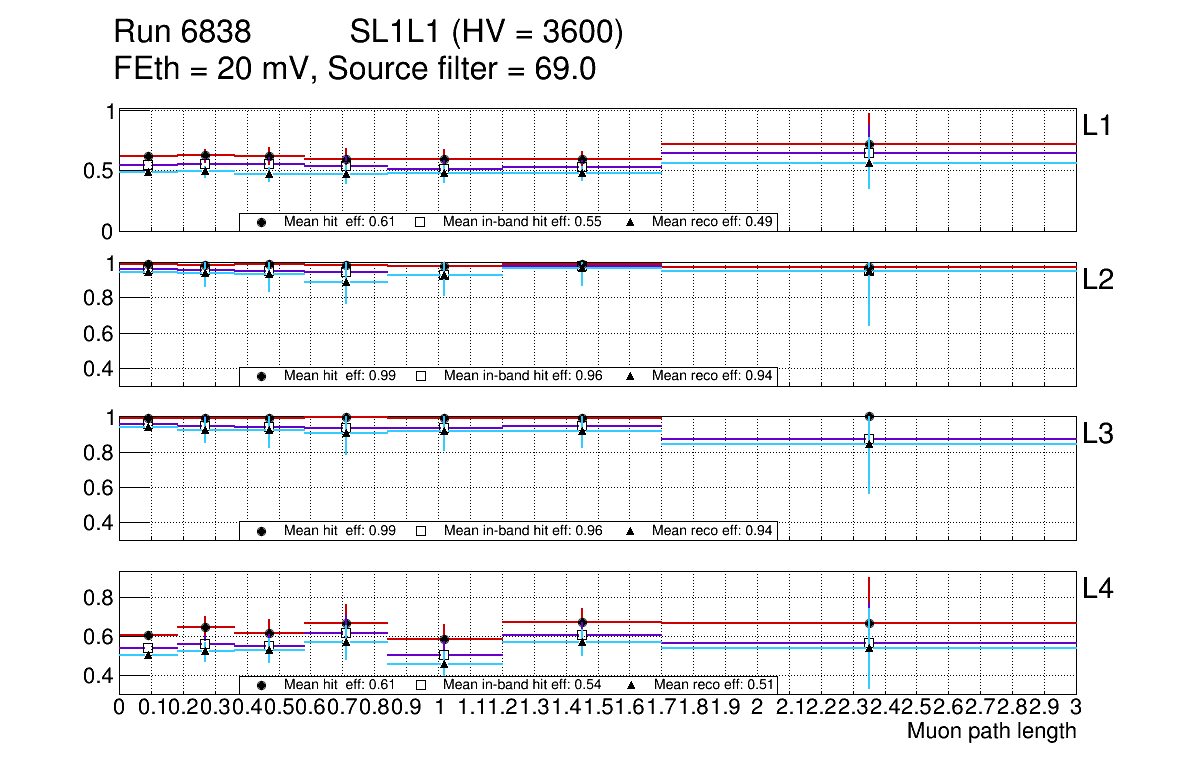Click the triangle marker in L4 legend

tap(631, 685)
